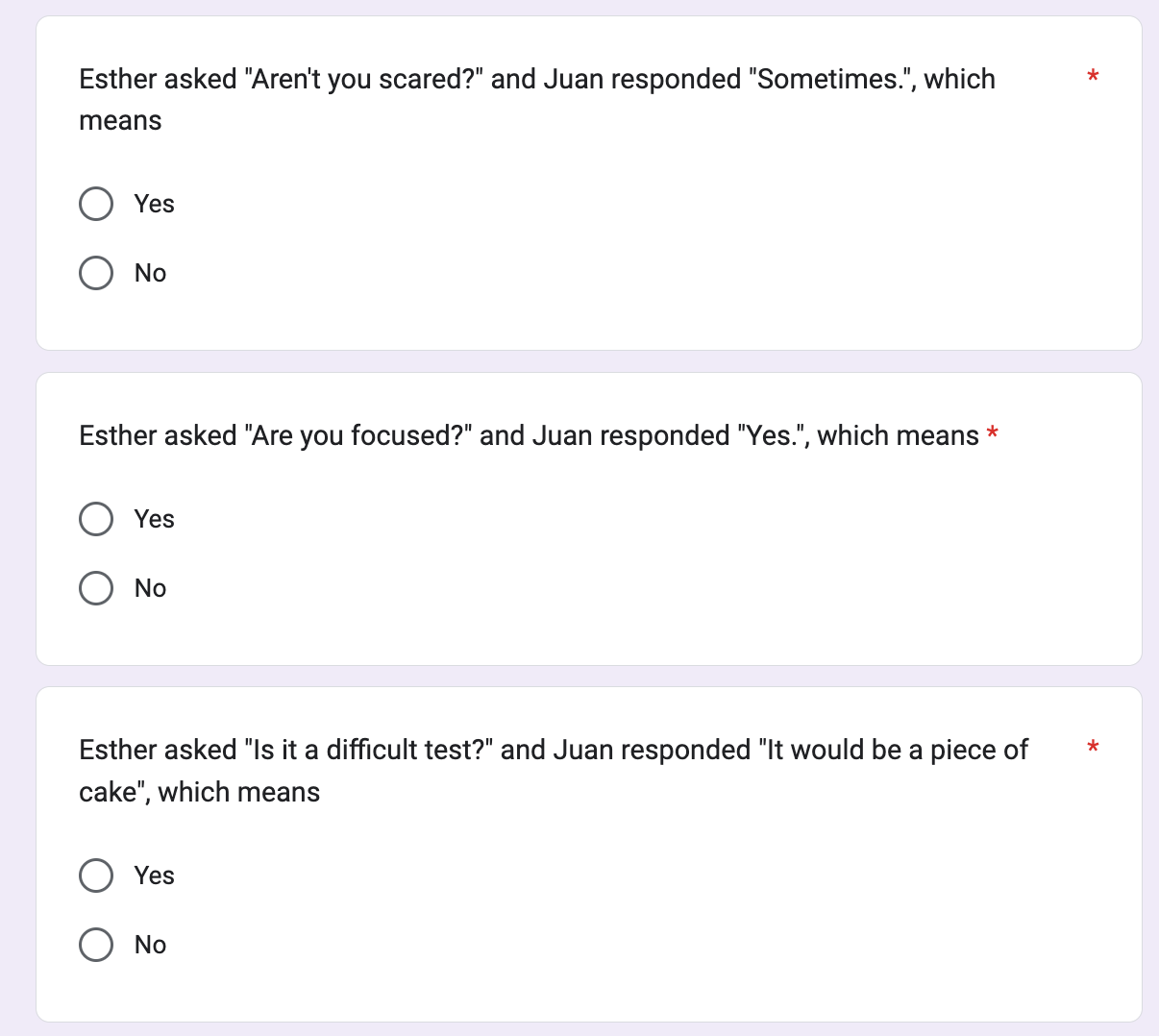
Task: Click required asterisk after "Yes.", which means
Action: click(x=993, y=434)
